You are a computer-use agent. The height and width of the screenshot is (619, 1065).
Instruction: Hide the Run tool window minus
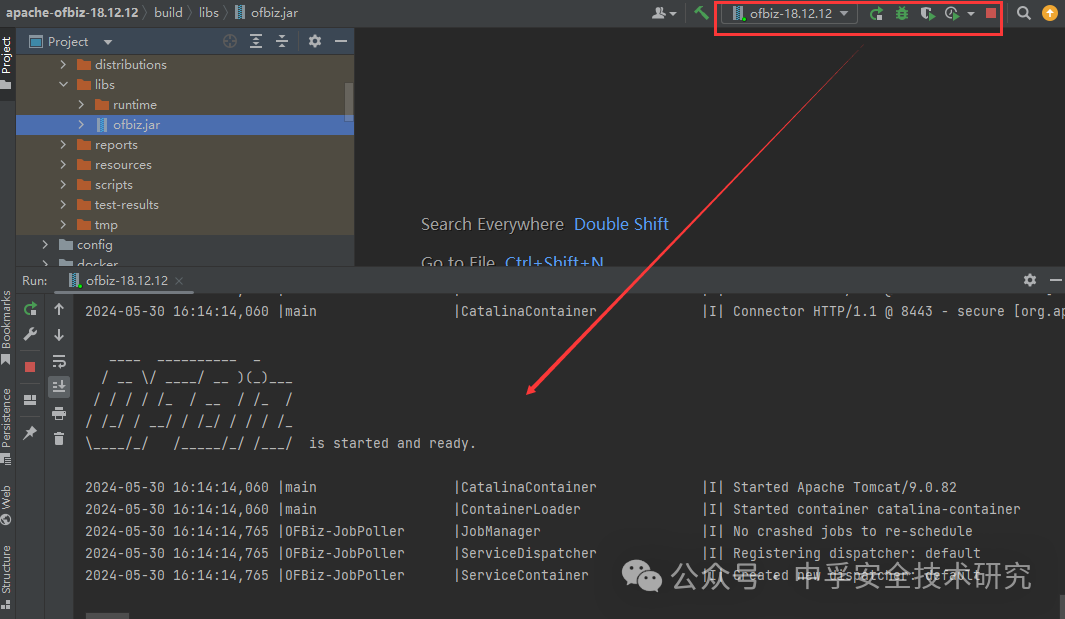[1055, 280]
